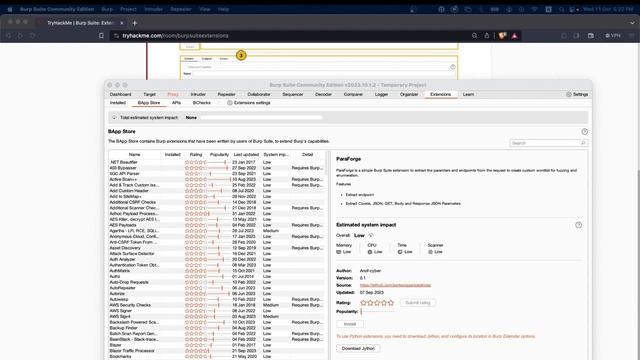Click the Extensions settings gear icon
The height and width of the screenshot is (360, 640).
tap(230, 103)
